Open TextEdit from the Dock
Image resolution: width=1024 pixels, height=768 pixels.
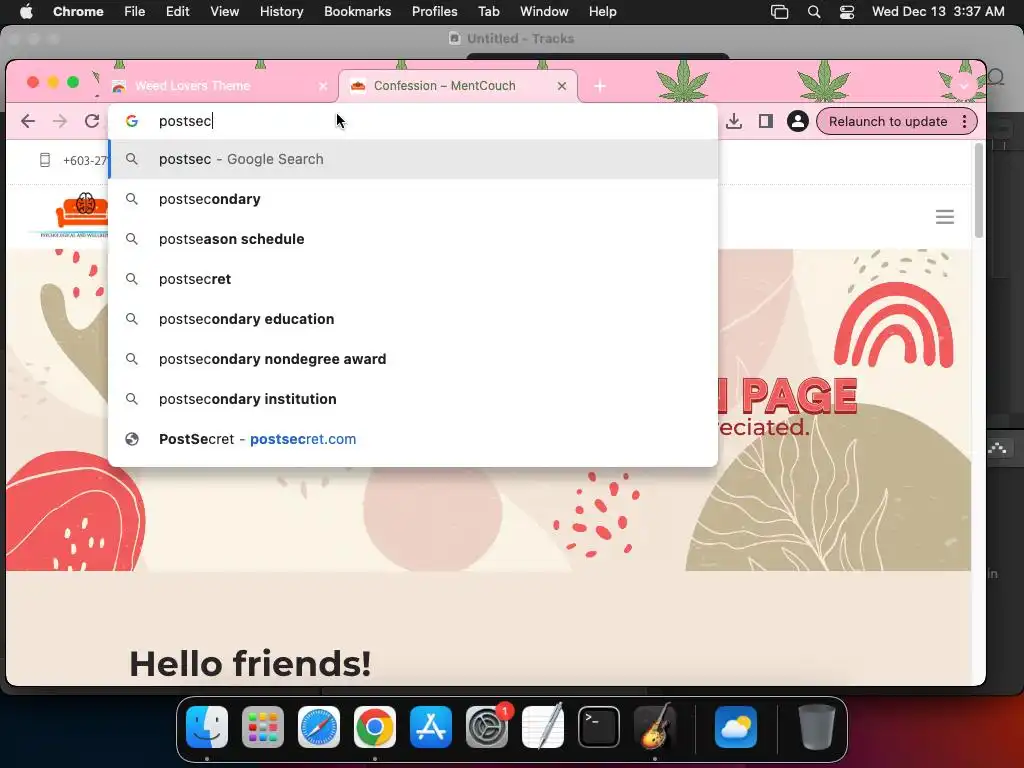point(543,727)
